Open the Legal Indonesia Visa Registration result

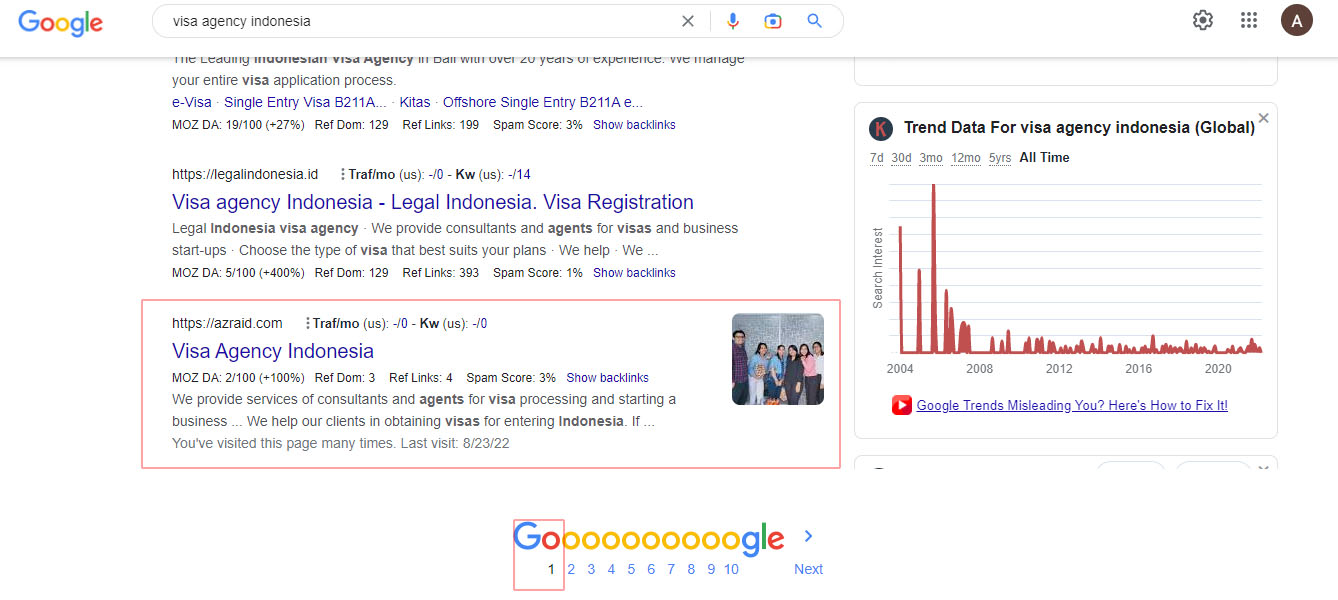coord(432,202)
